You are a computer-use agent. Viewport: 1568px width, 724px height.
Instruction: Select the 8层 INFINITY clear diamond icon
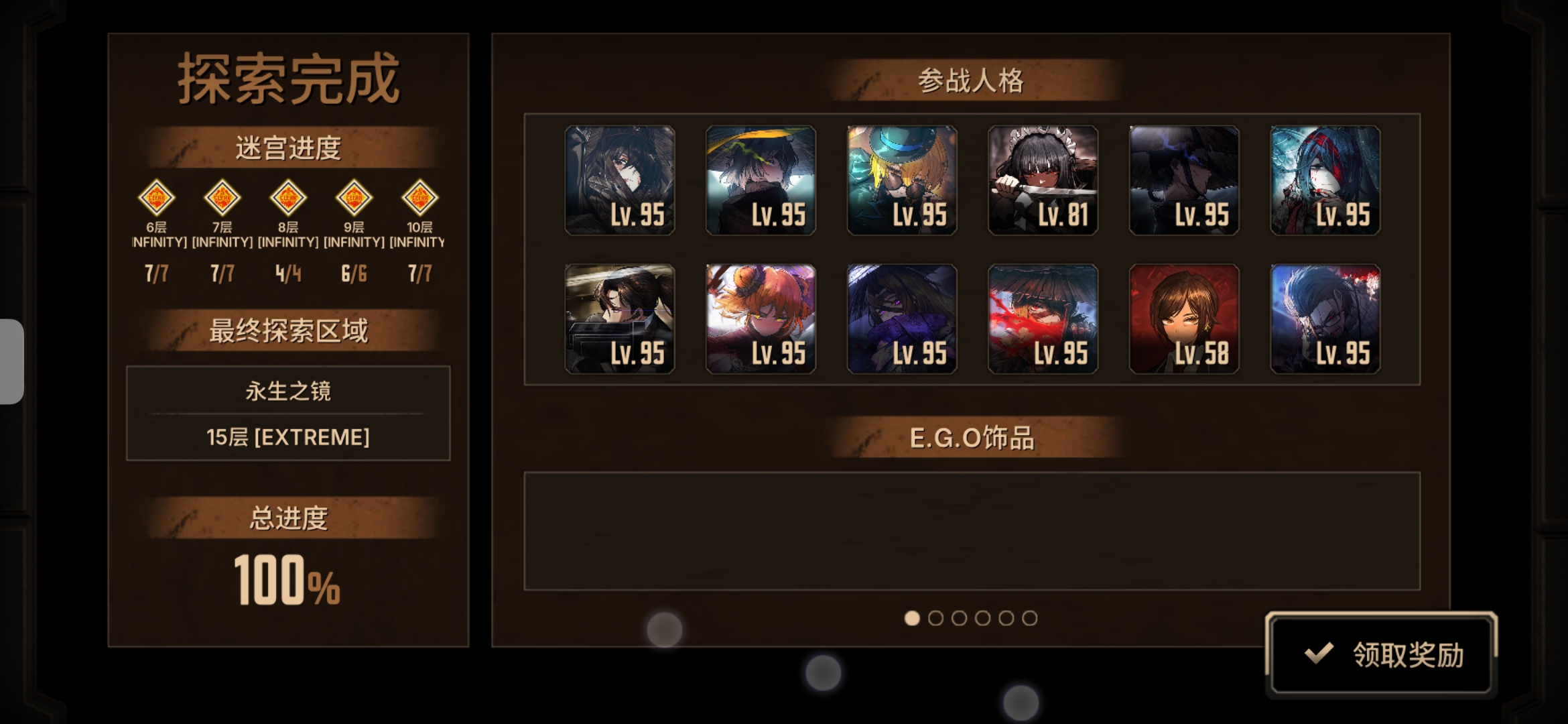click(288, 198)
